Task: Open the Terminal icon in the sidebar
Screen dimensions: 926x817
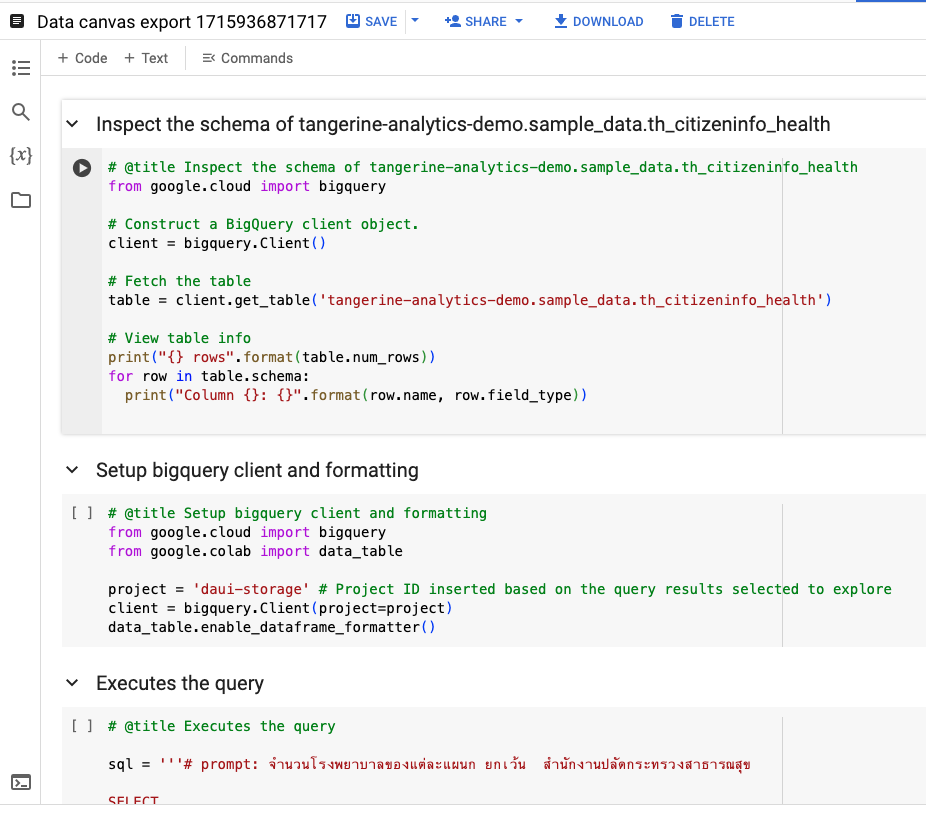Action: [21, 782]
